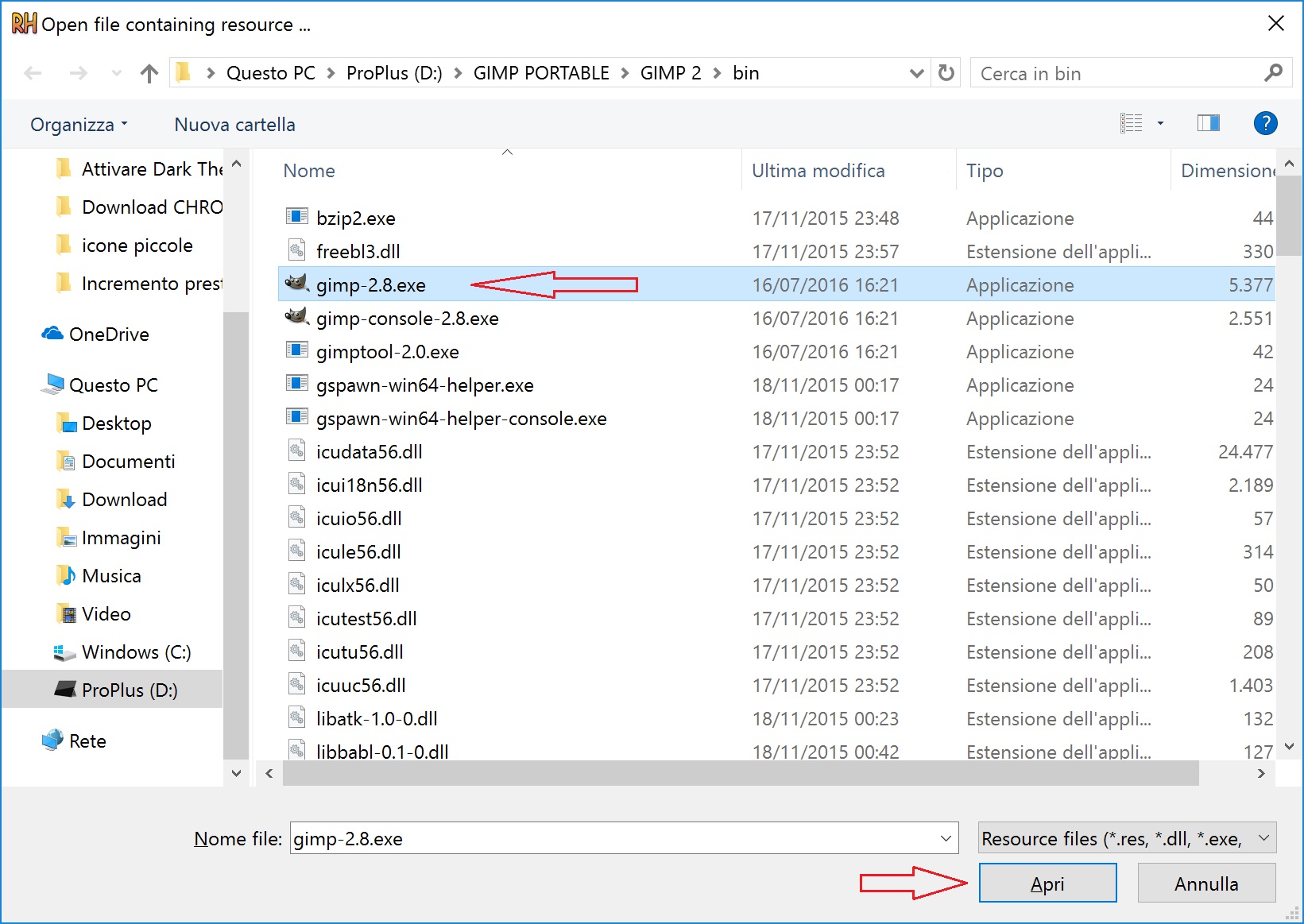Select the icudata56.dll file icon
The height and width of the screenshot is (924, 1304).
[297, 450]
